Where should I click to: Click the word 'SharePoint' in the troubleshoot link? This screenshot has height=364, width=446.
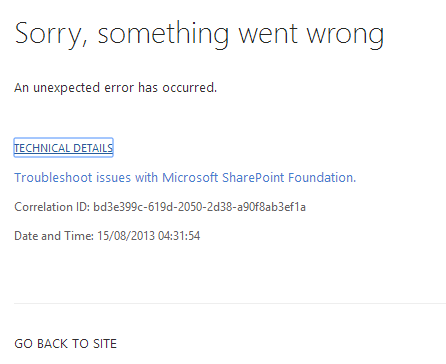coord(253,177)
